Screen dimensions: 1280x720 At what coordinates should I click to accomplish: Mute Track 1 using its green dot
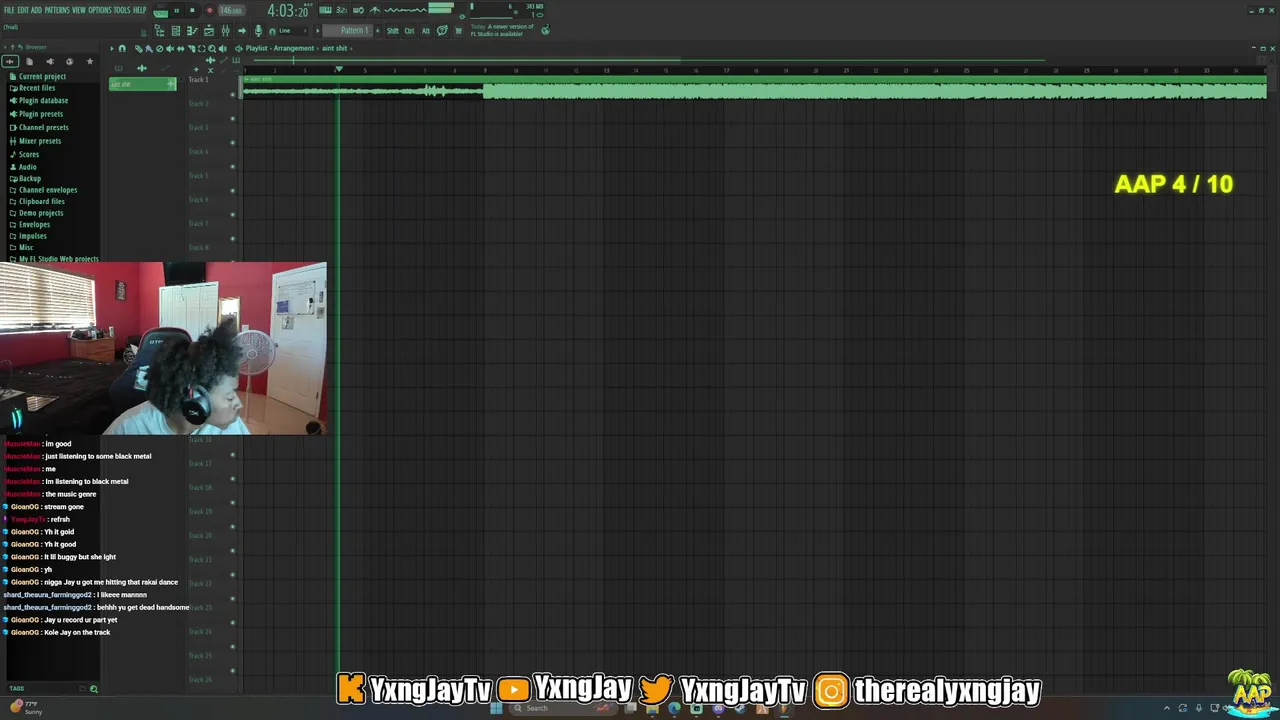click(233, 95)
